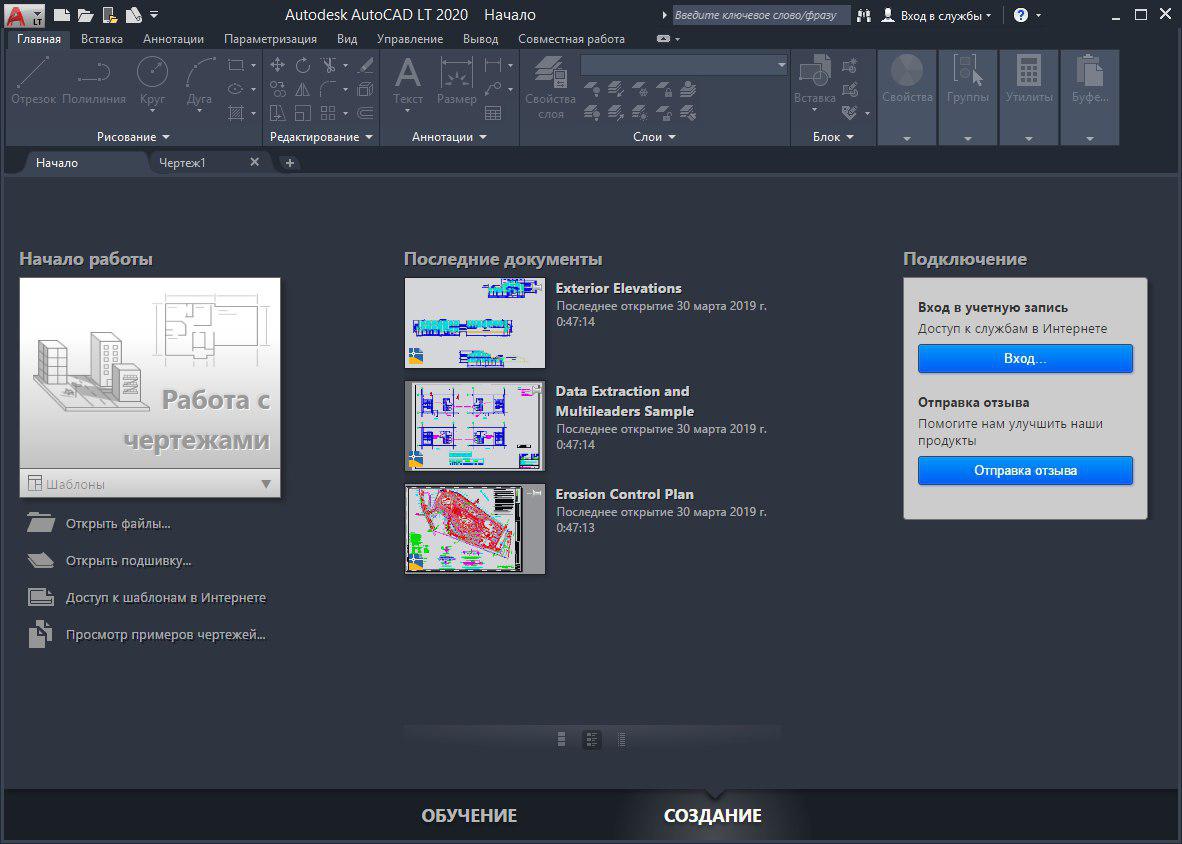Image resolution: width=1182 pixels, height=844 pixels.
Task: Open the Erosion Control Plan thumbnail
Action: 475,529
